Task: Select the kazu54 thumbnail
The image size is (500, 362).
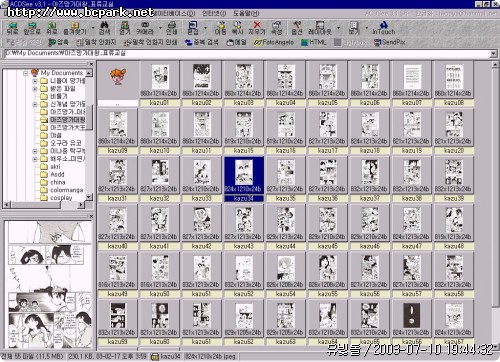Action: coord(286,275)
